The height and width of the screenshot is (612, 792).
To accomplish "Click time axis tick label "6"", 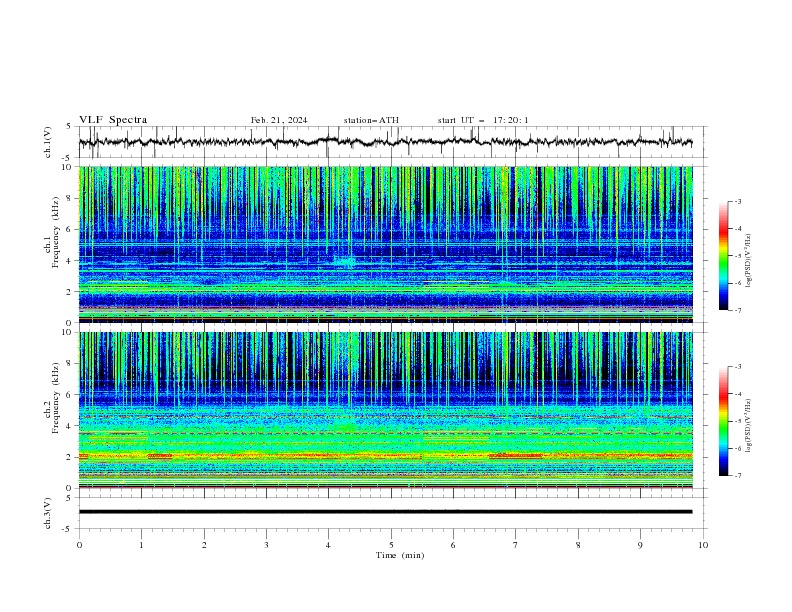I will [453, 545].
